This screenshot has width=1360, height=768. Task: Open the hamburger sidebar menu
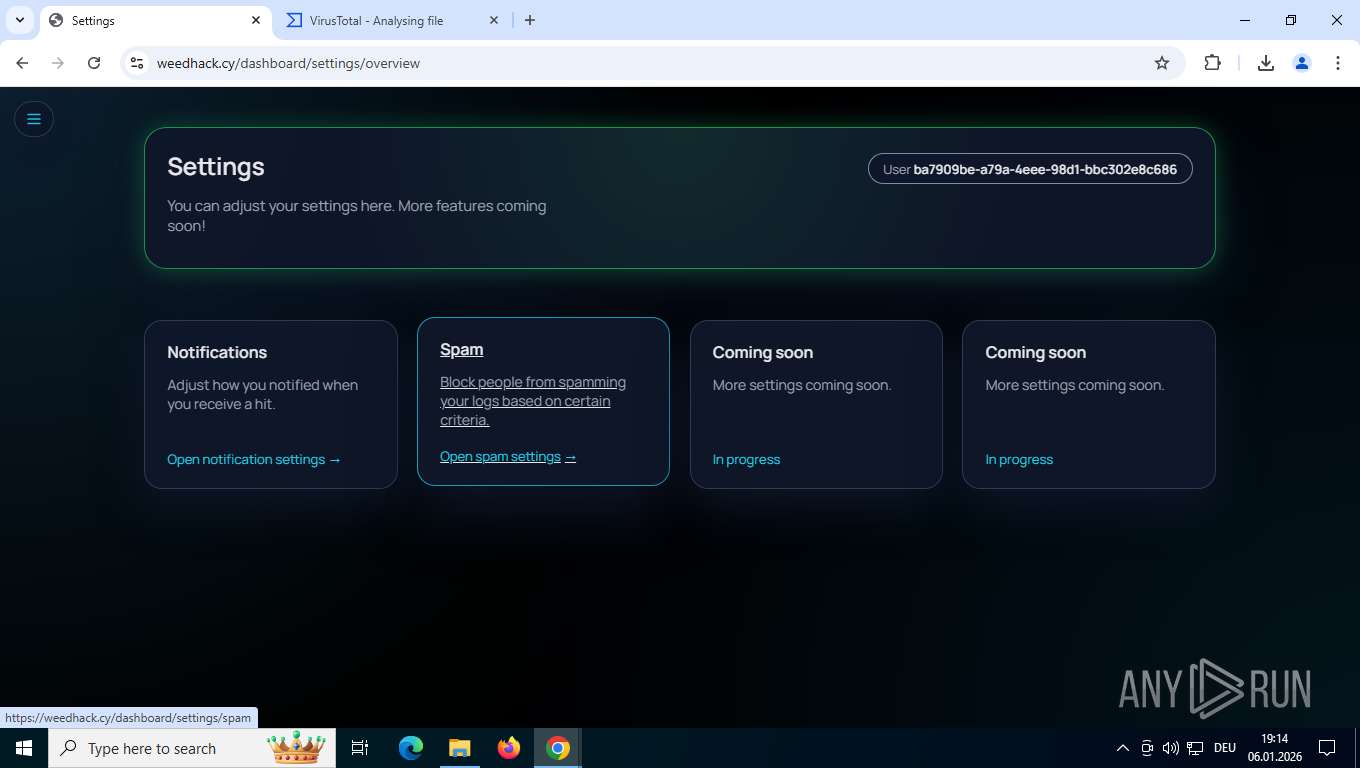pyautogui.click(x=33, y=119)
